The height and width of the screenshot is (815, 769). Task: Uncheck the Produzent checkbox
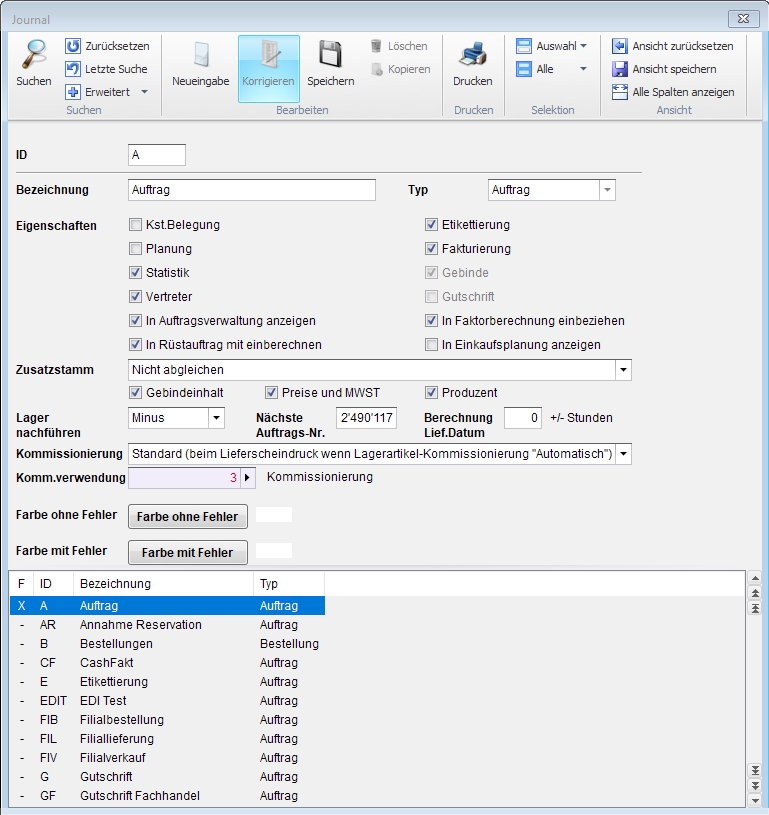(431, 392)
